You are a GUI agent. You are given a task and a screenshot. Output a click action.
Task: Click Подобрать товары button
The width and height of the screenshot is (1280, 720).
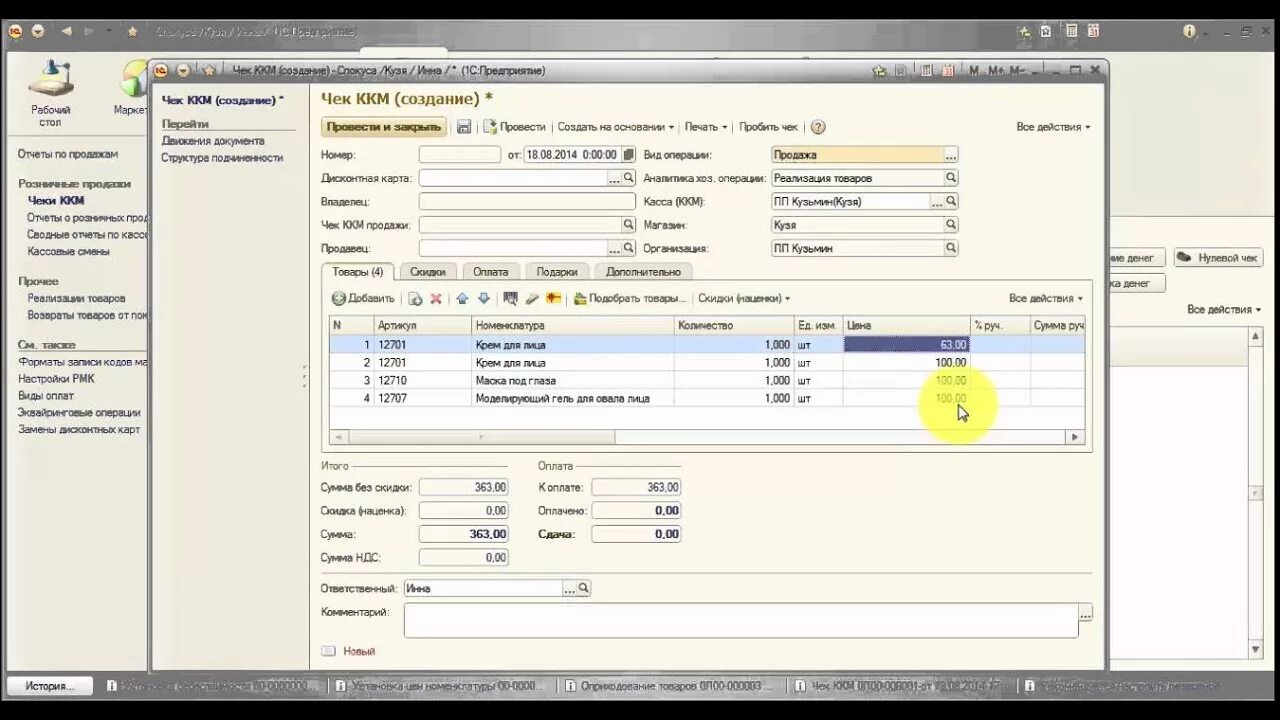[x=630, y=298]
